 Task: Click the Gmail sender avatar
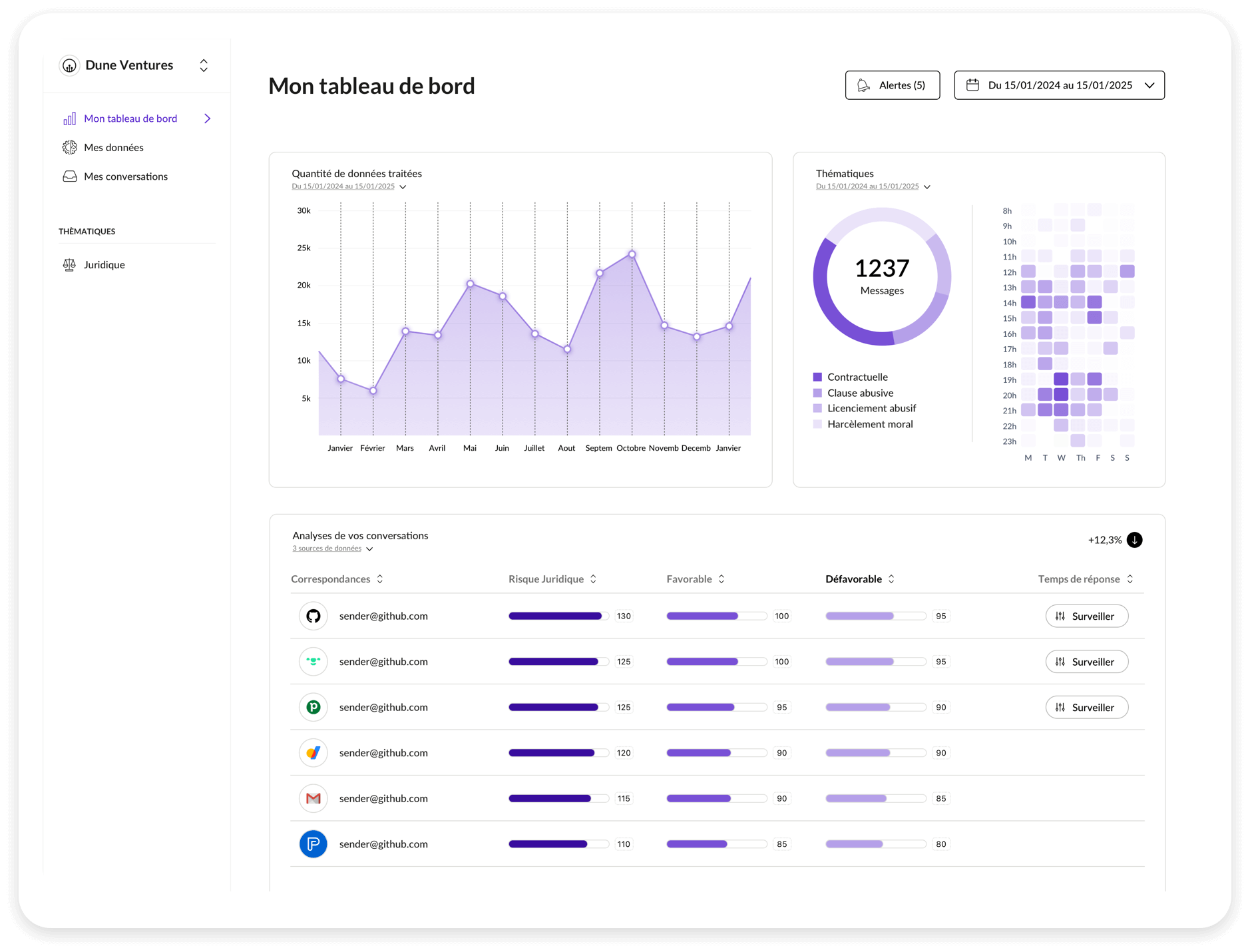click(313, 798)
